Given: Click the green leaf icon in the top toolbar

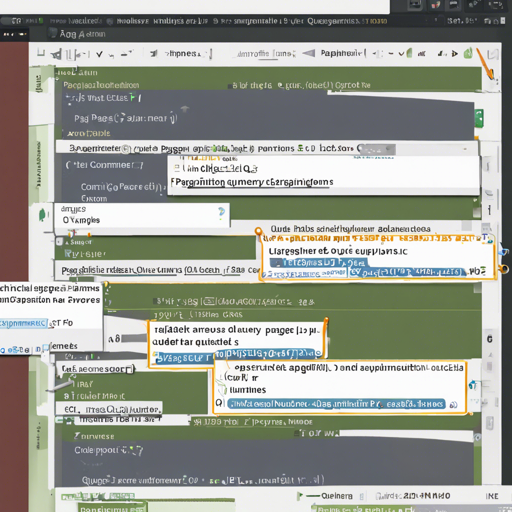Looking at the screenshot, I should [468, 53].
